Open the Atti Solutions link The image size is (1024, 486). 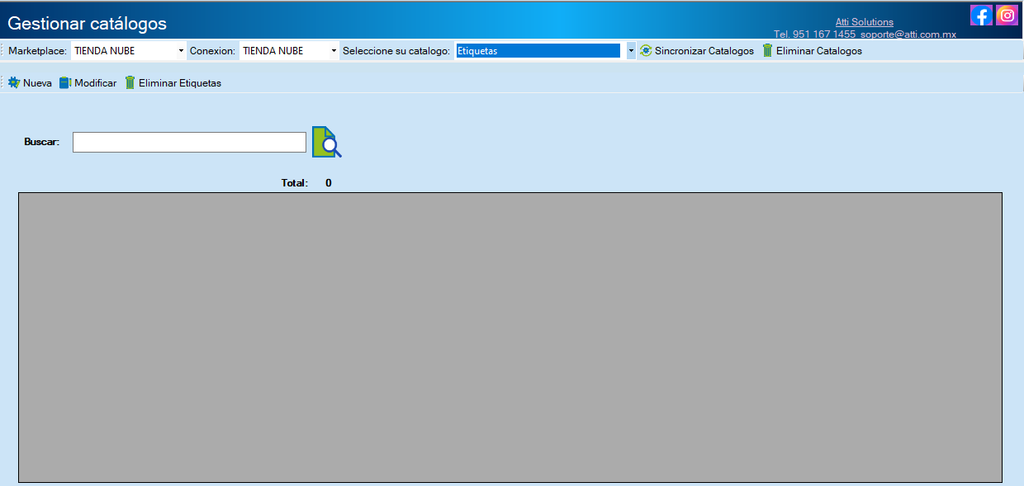click(865, 22)
